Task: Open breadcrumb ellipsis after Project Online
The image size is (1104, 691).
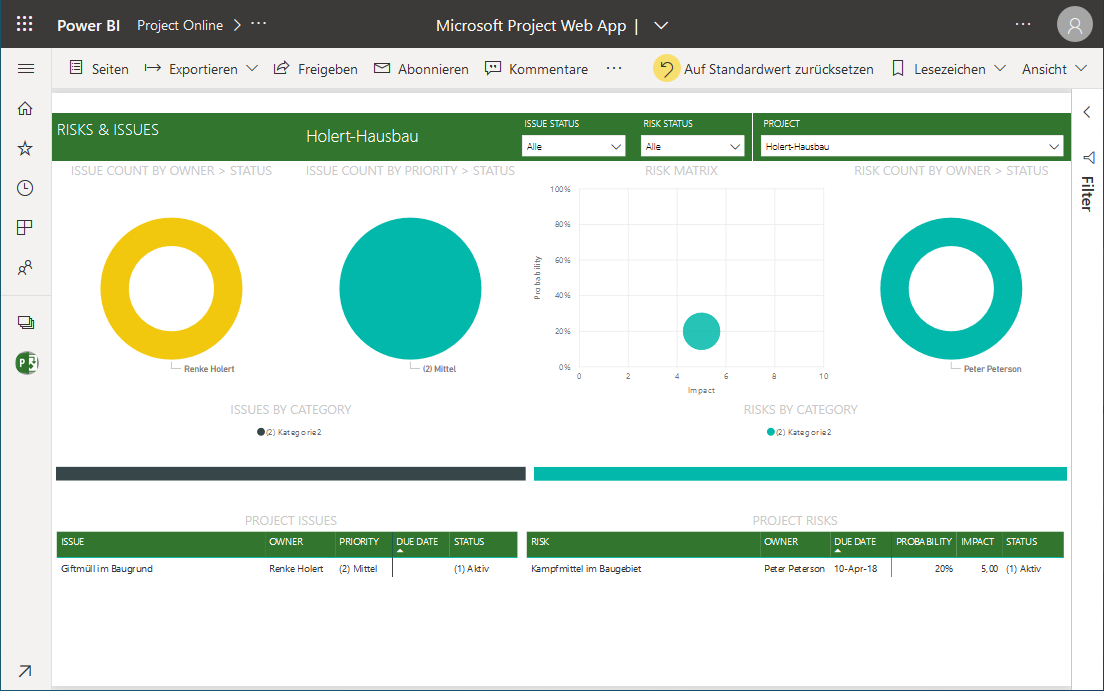Action: pyautogui.click(x=259, y=23)
